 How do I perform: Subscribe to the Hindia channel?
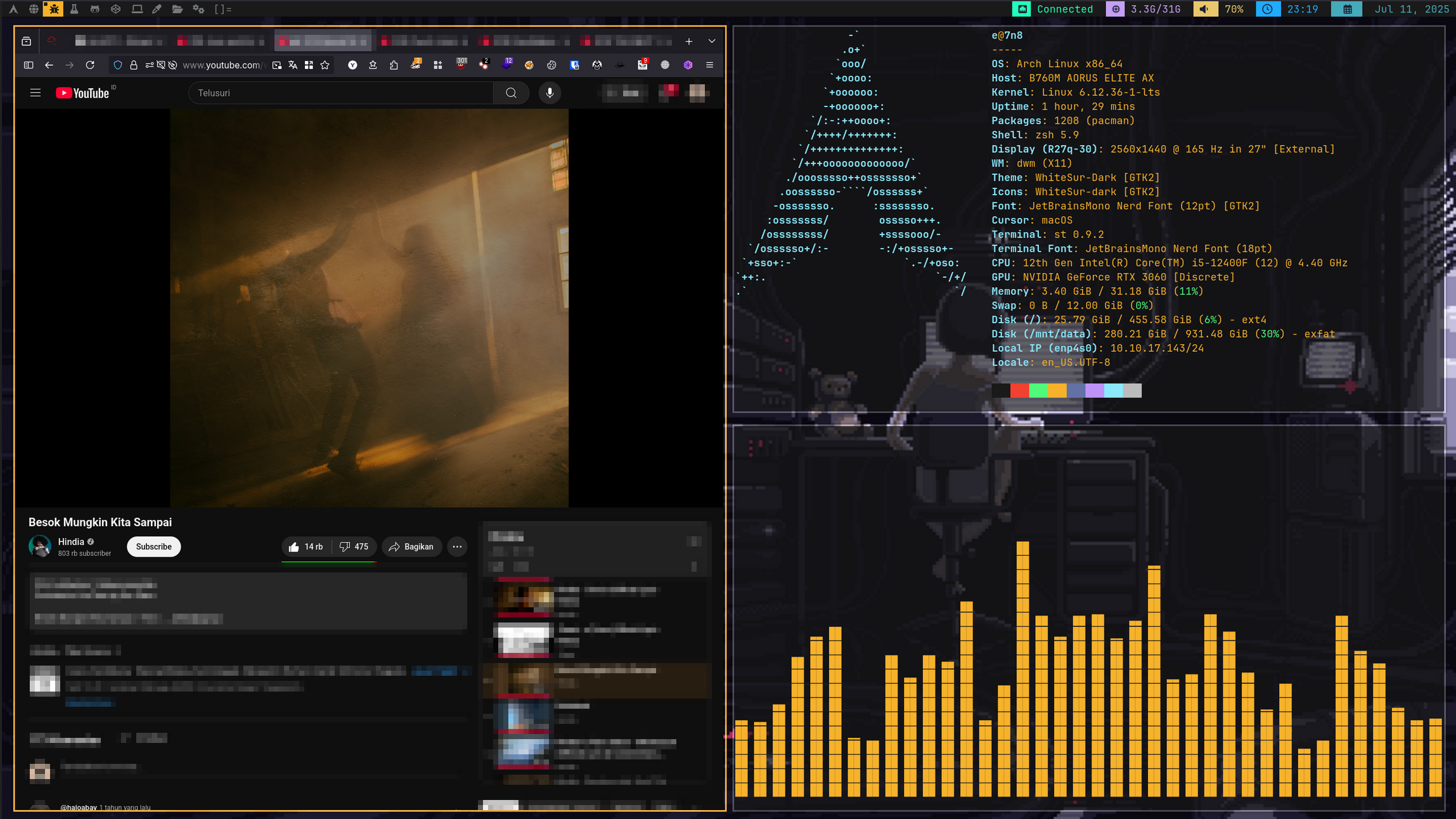click(153, 546)
